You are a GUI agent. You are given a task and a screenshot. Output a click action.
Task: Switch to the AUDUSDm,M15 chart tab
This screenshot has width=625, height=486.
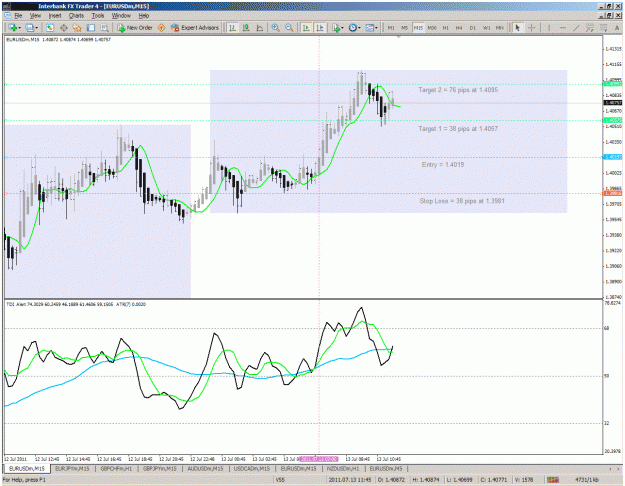pyautogui.click(x=205, y=468)
